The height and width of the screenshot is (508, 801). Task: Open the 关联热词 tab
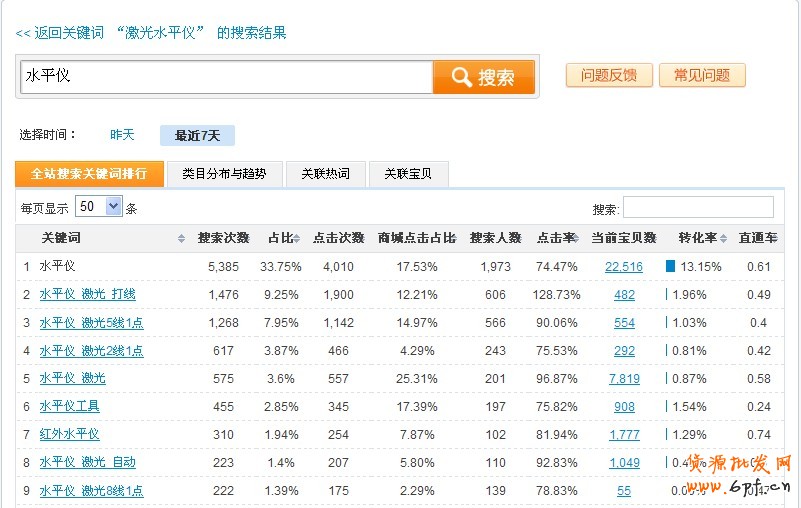[325, 174]
